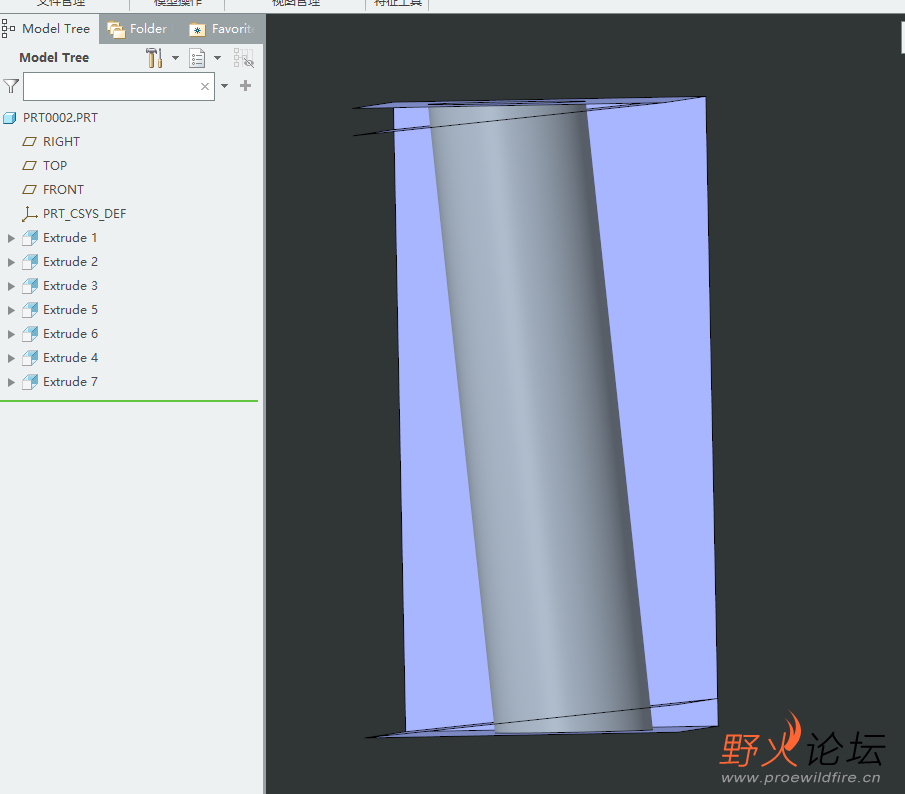This screenshot has width=905, height=794.
Task: Select the Extrude 1 label
Action: [70, 238]
